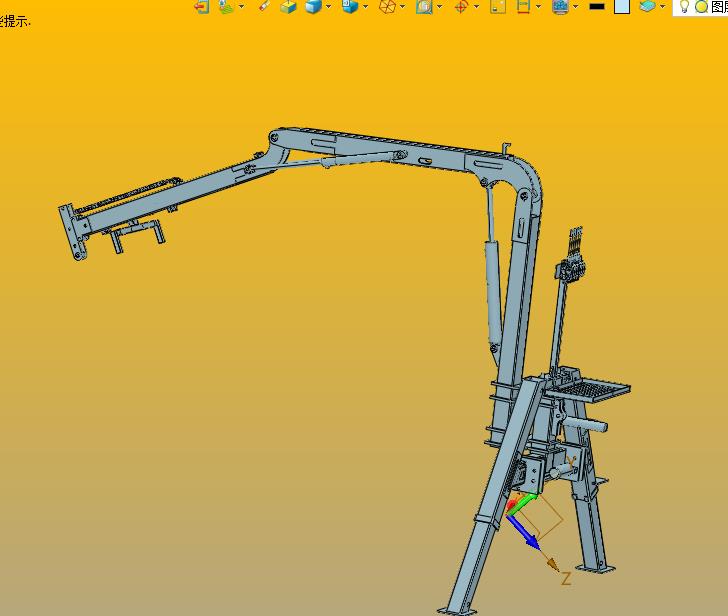Open dropdown beside blue monitor icon
This screenshot has width=728, height=616.
click(x=576, y=6)
